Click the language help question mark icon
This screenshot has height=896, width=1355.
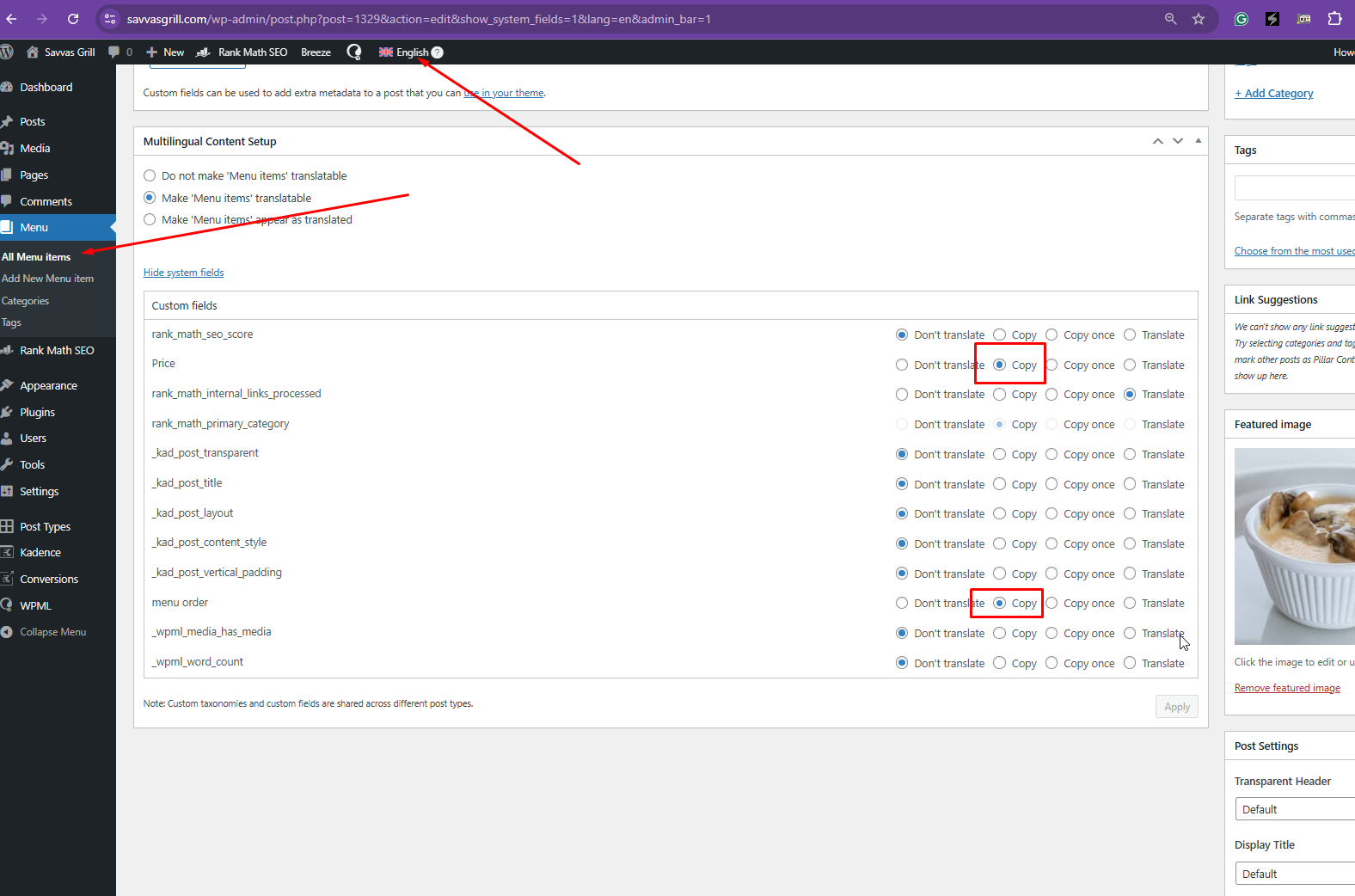point(438,52)
